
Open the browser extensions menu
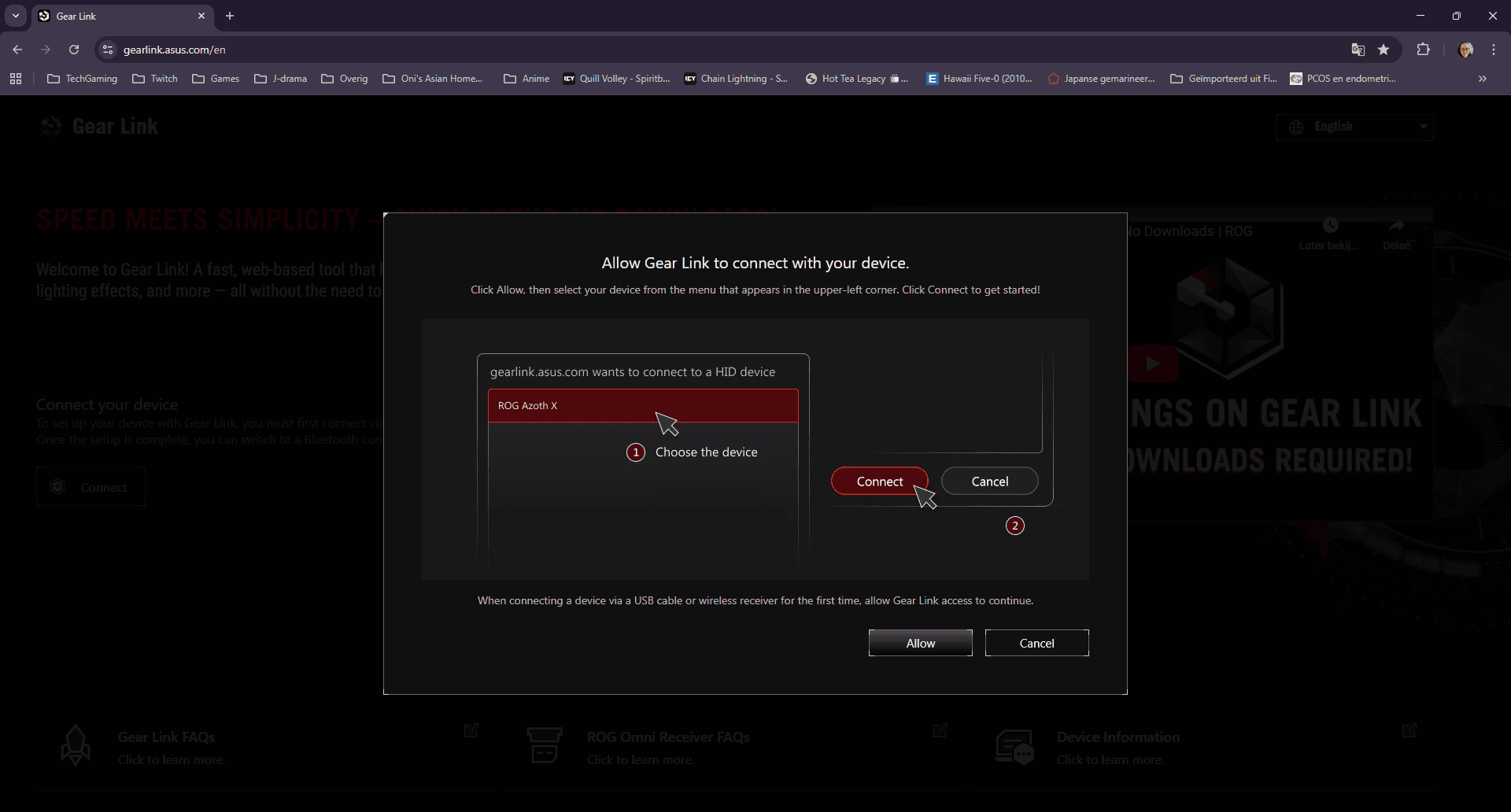(x=1423, y=50)
